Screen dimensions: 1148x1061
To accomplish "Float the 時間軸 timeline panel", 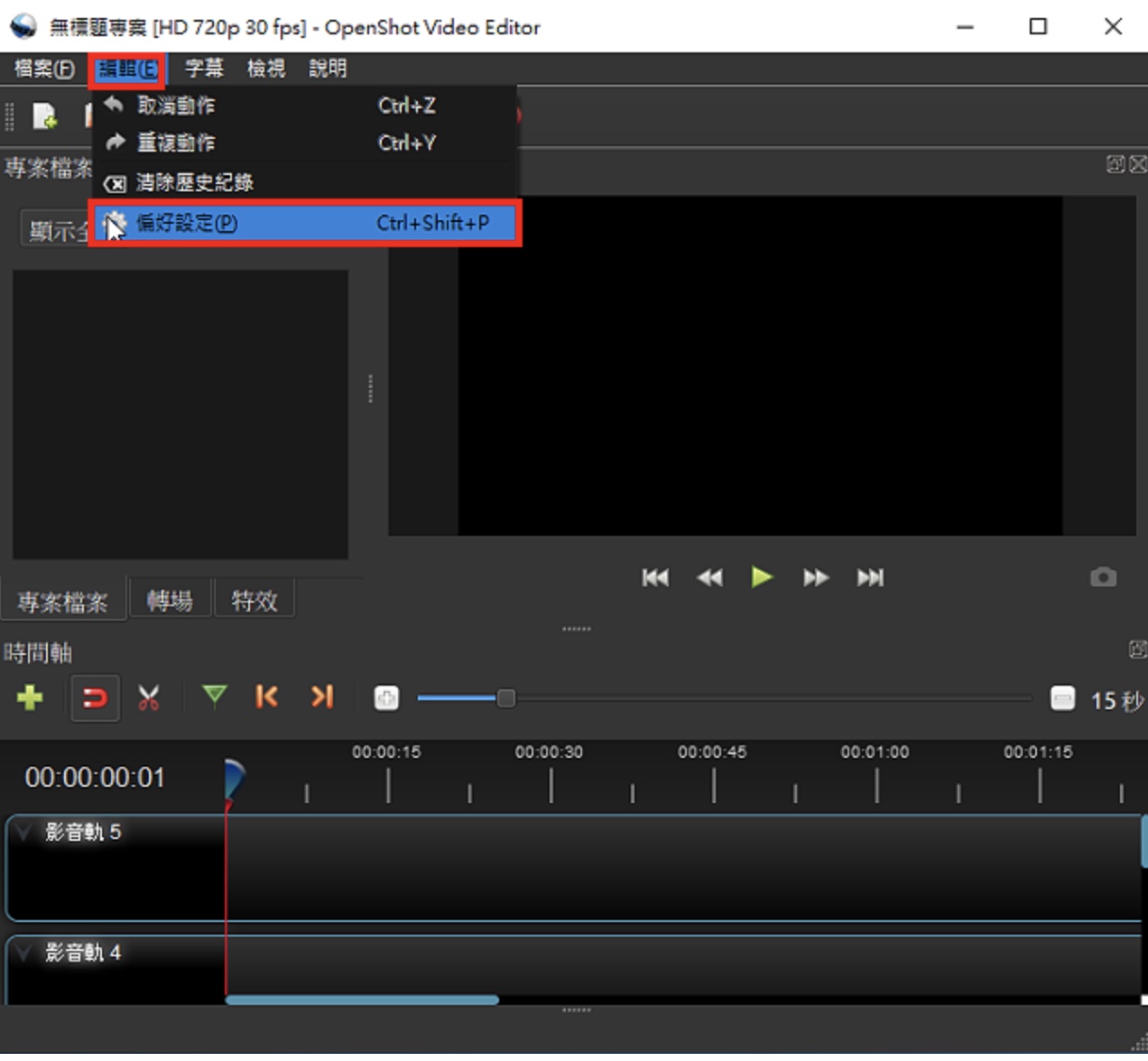I will (1137, 650).
